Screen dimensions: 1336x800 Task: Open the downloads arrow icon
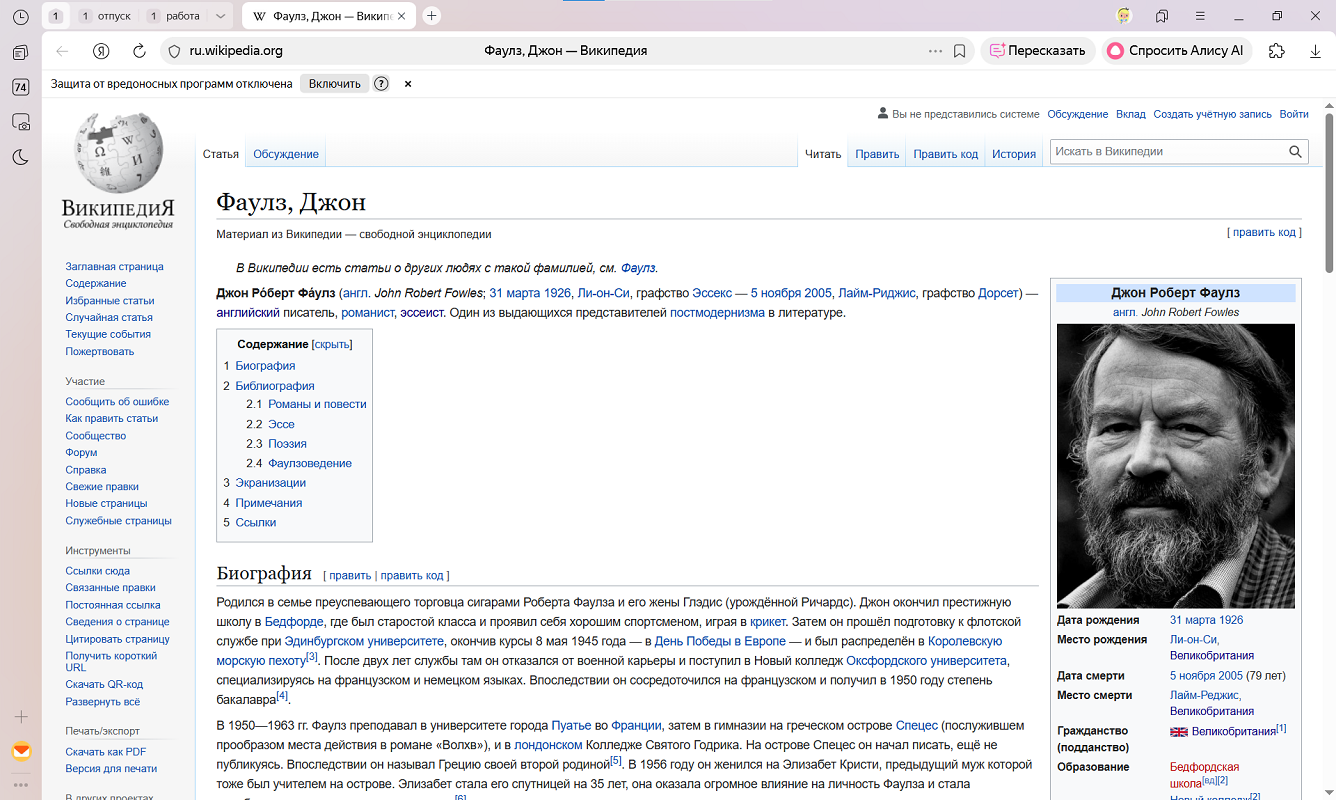[1315, 51]
